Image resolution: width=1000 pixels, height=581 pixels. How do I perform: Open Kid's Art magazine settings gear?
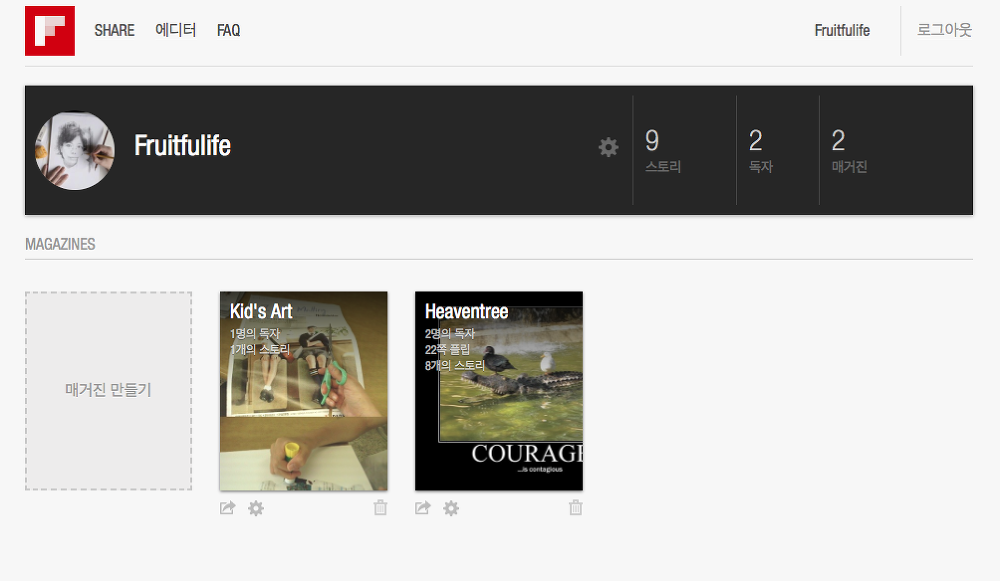point(256,508)
